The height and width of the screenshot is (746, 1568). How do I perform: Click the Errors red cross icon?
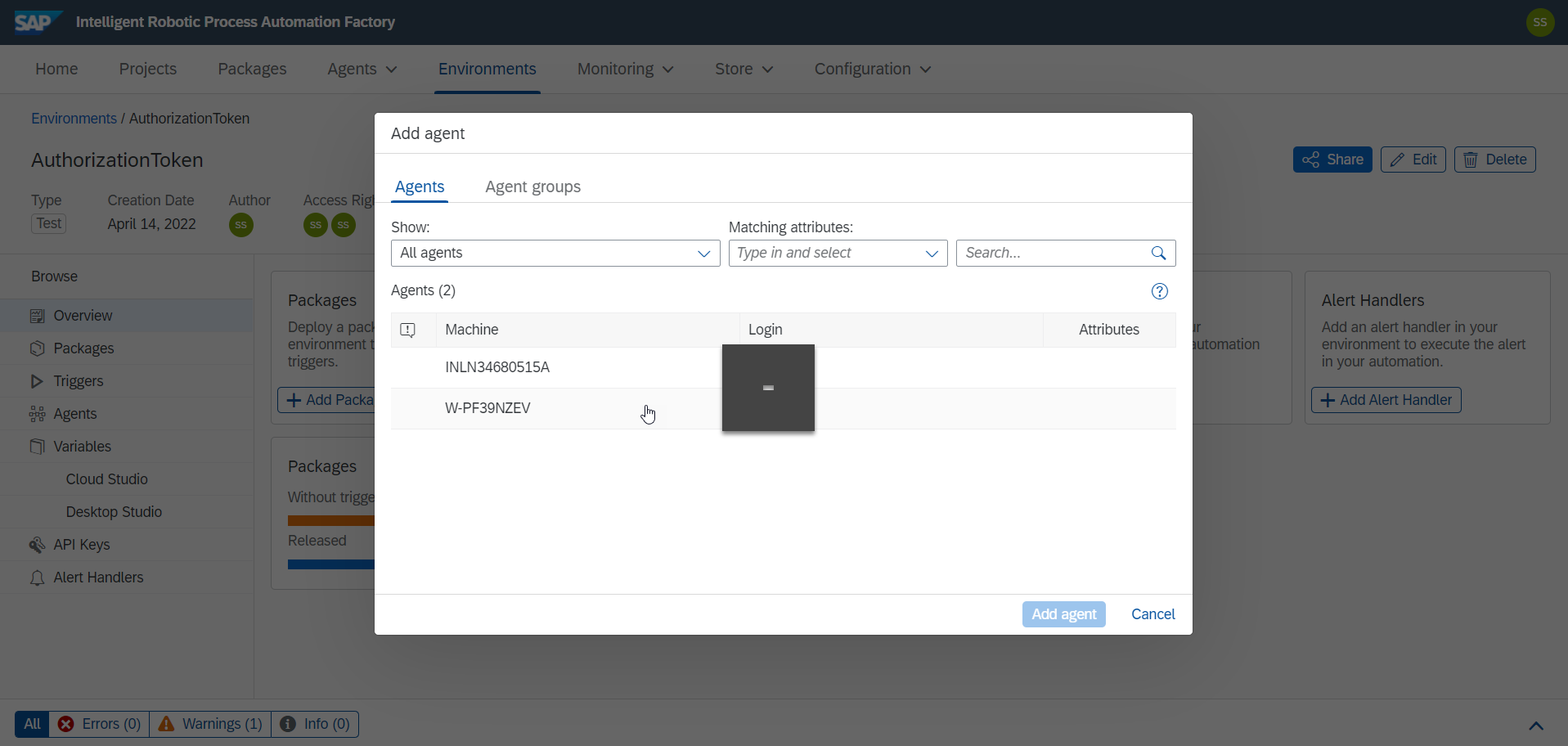tap(66, 724)
